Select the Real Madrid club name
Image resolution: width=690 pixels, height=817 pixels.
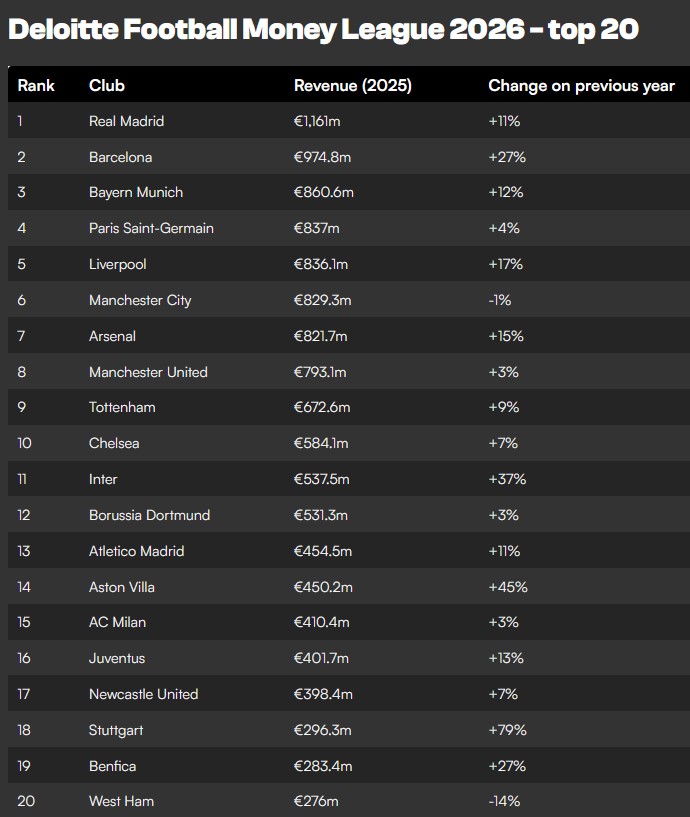126,121
